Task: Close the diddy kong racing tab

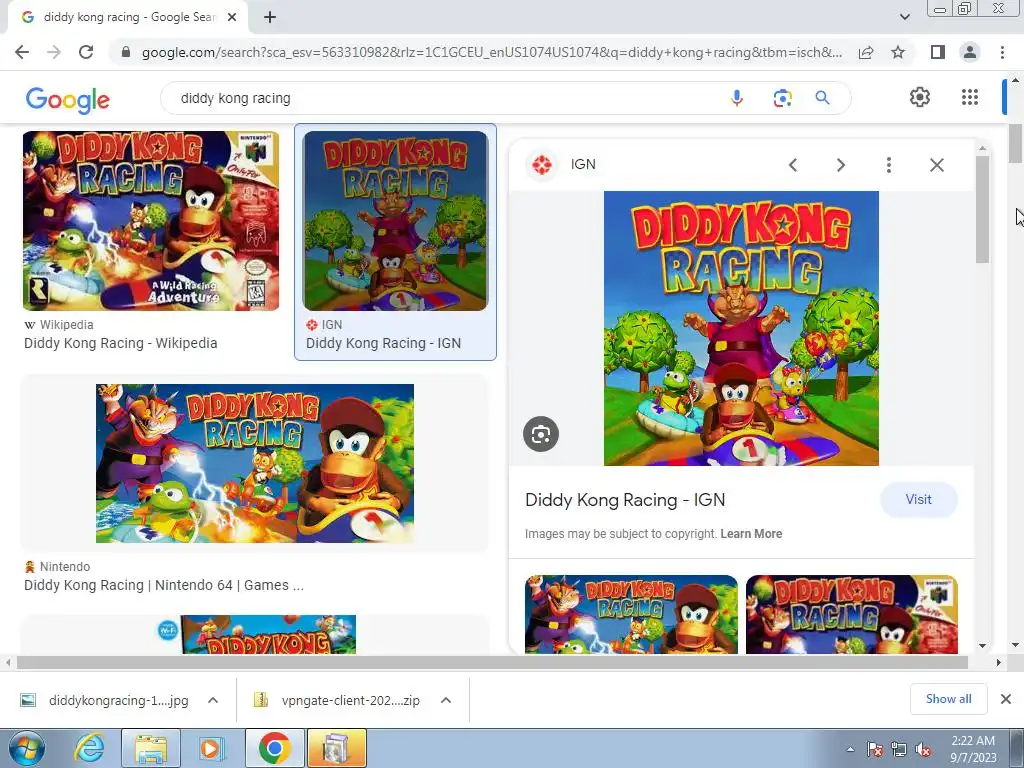Action: coord(232,18)
